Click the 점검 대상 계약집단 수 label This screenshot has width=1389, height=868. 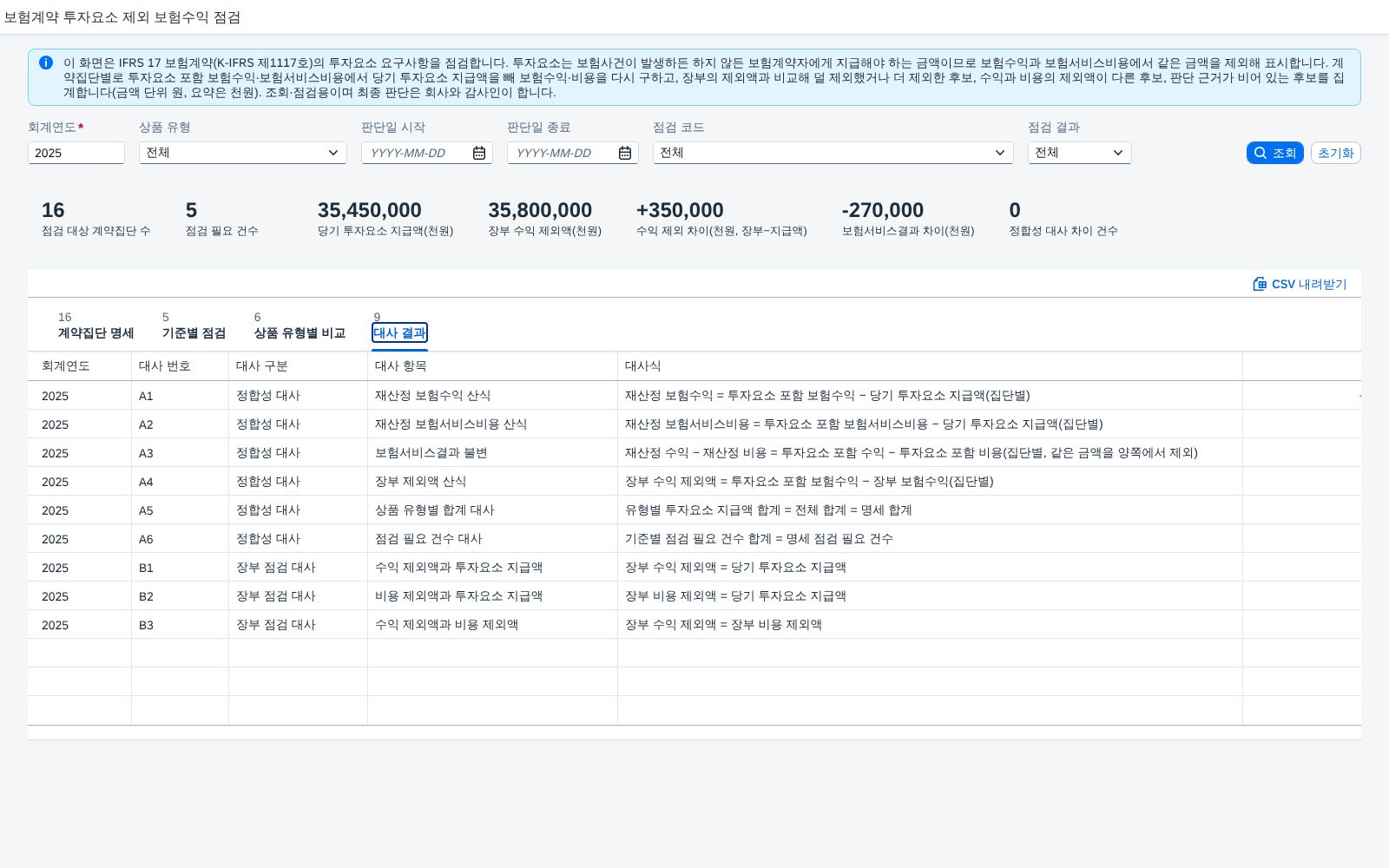click(95, 231)
